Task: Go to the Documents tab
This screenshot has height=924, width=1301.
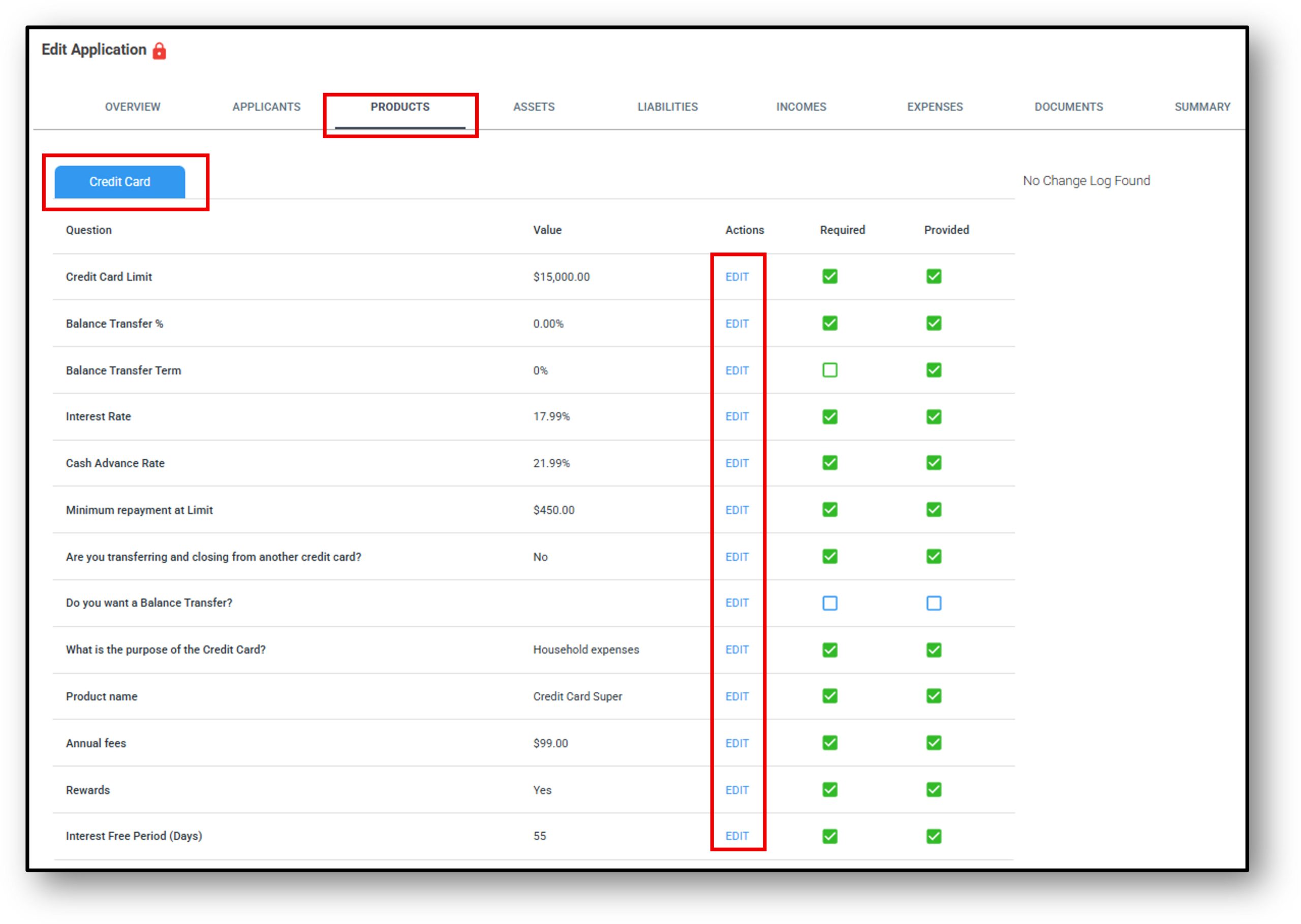Action: 1068,107
